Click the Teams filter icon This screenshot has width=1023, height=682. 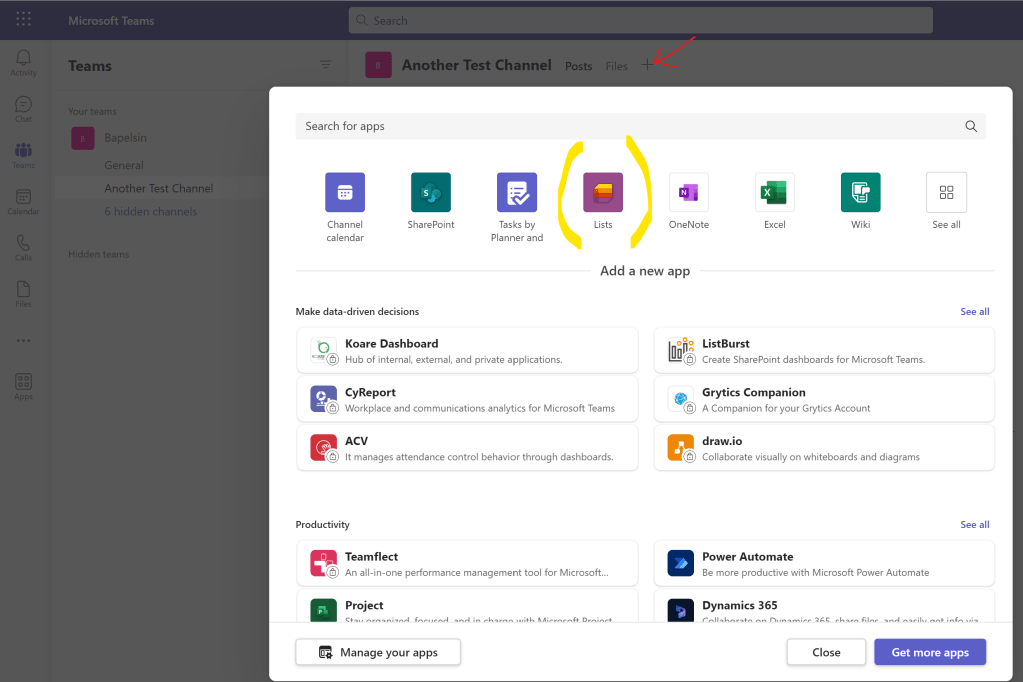click(325, 65)
